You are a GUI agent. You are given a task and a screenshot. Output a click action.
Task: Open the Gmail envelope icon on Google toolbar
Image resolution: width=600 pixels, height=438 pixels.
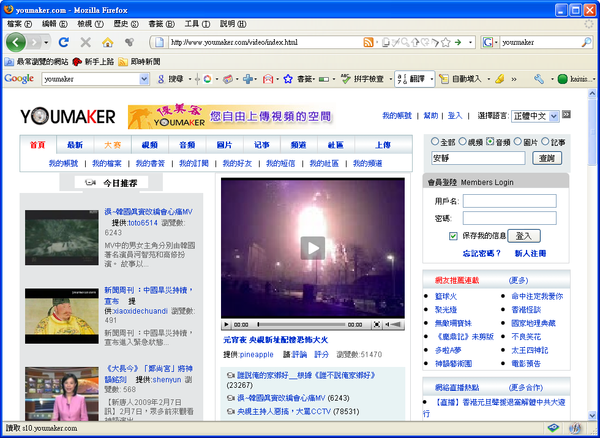[268, 79]
